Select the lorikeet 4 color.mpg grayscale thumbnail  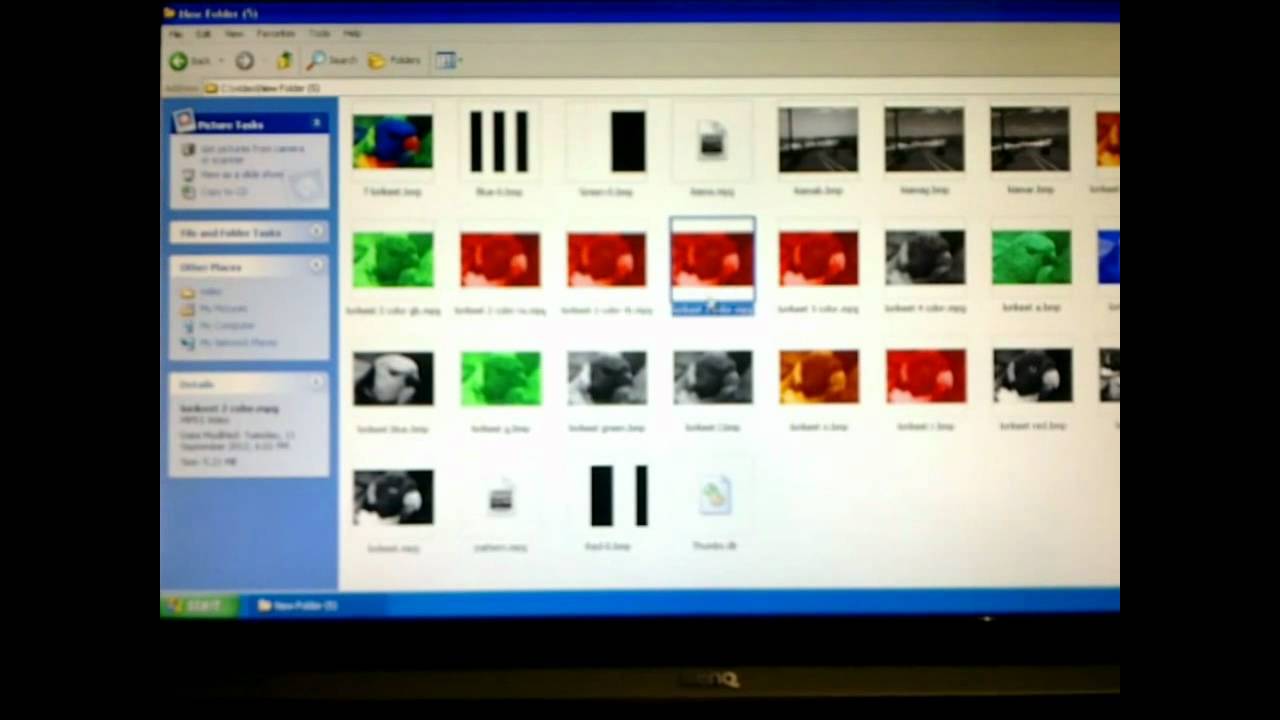tap(925, 258)
